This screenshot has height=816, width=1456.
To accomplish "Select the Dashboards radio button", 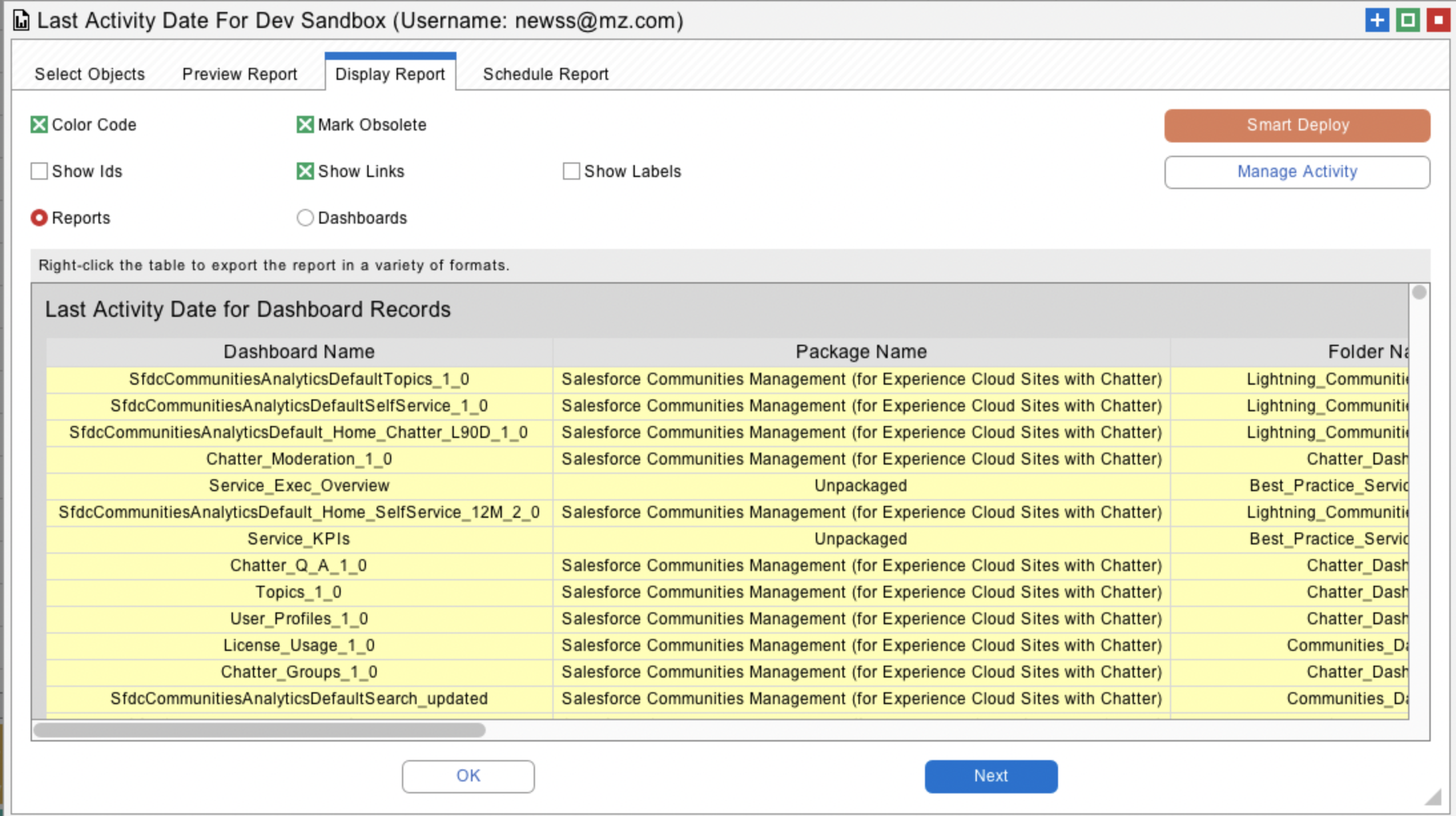I will tap(305, 218).
